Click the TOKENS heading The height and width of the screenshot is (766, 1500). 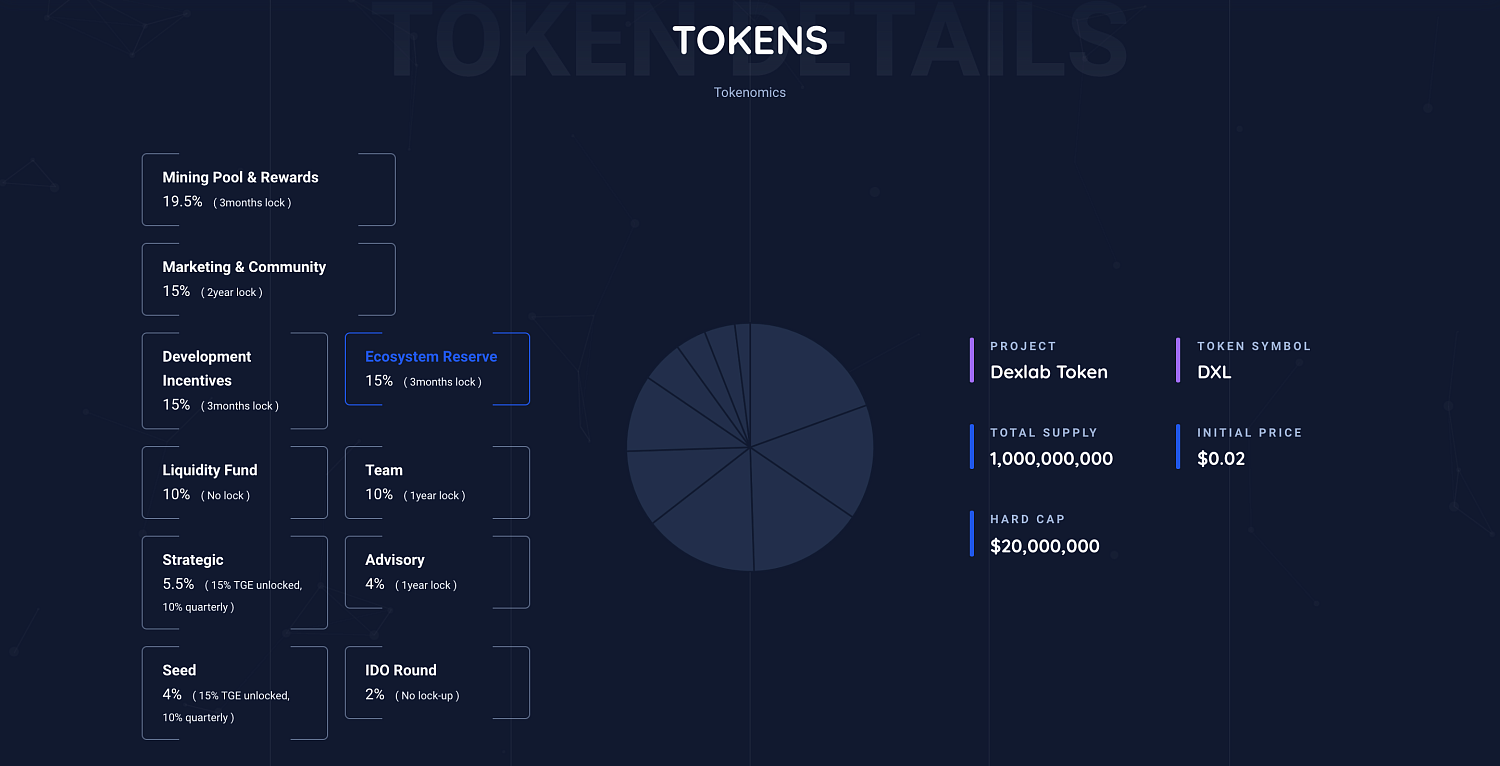(750, 40)
